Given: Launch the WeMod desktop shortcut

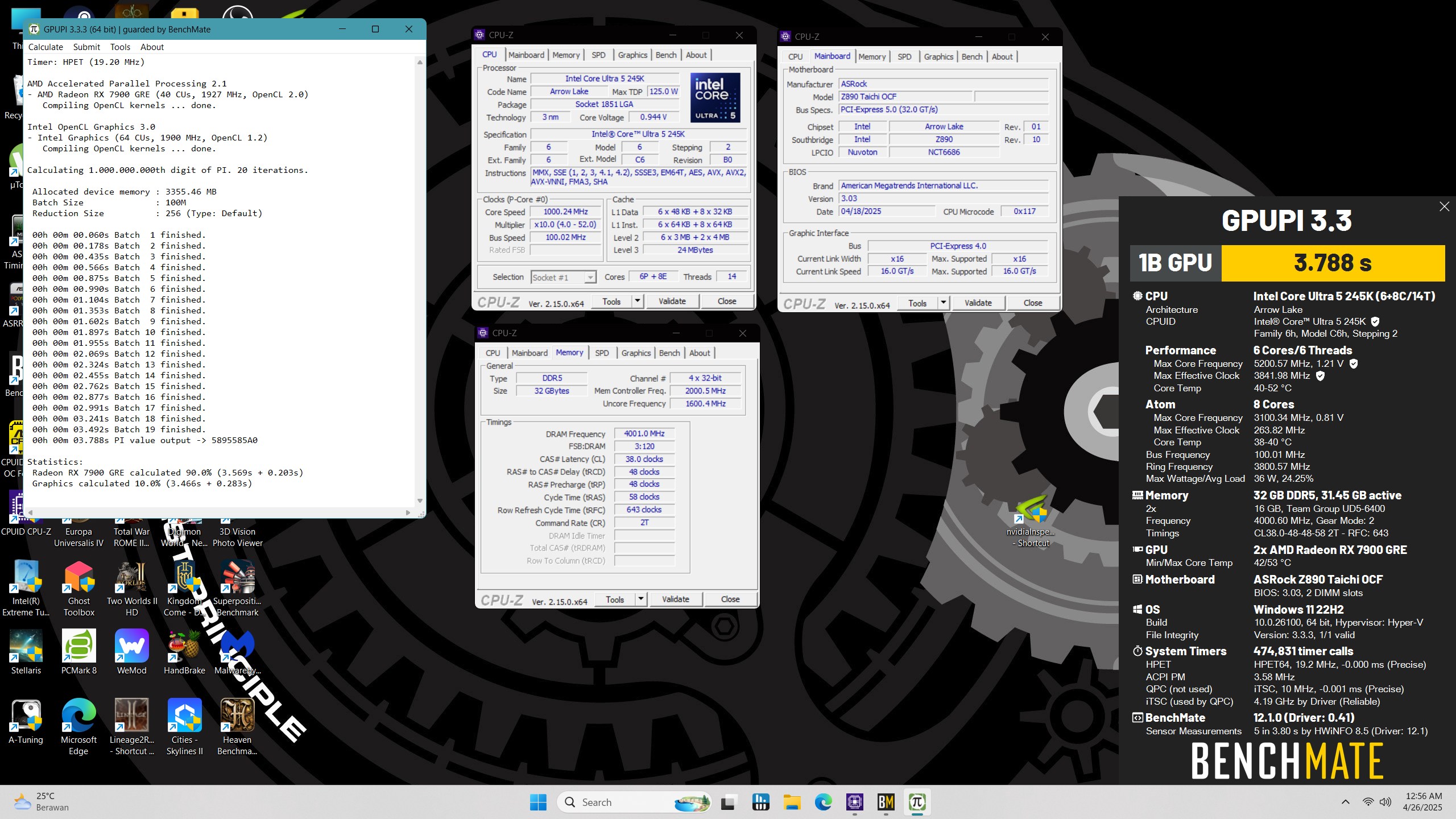Looking at the screenshot, I should click(x=131, y=652).
